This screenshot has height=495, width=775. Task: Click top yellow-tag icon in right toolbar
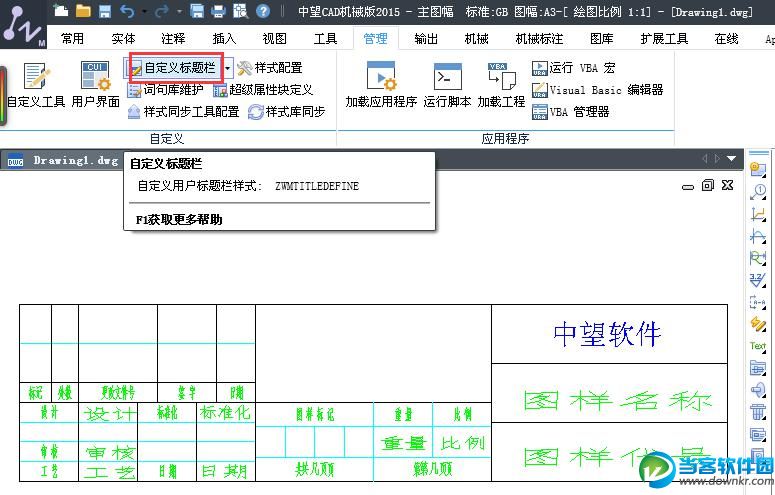click(x=758, y=170)
